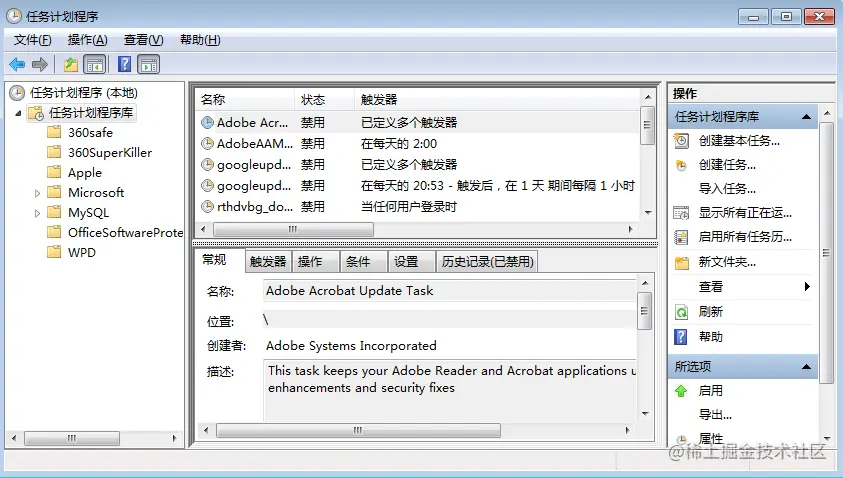Collapse the 任务计划程序库 tree node arrow
This screenshot has height=478, width=843.
click(18, 113)
